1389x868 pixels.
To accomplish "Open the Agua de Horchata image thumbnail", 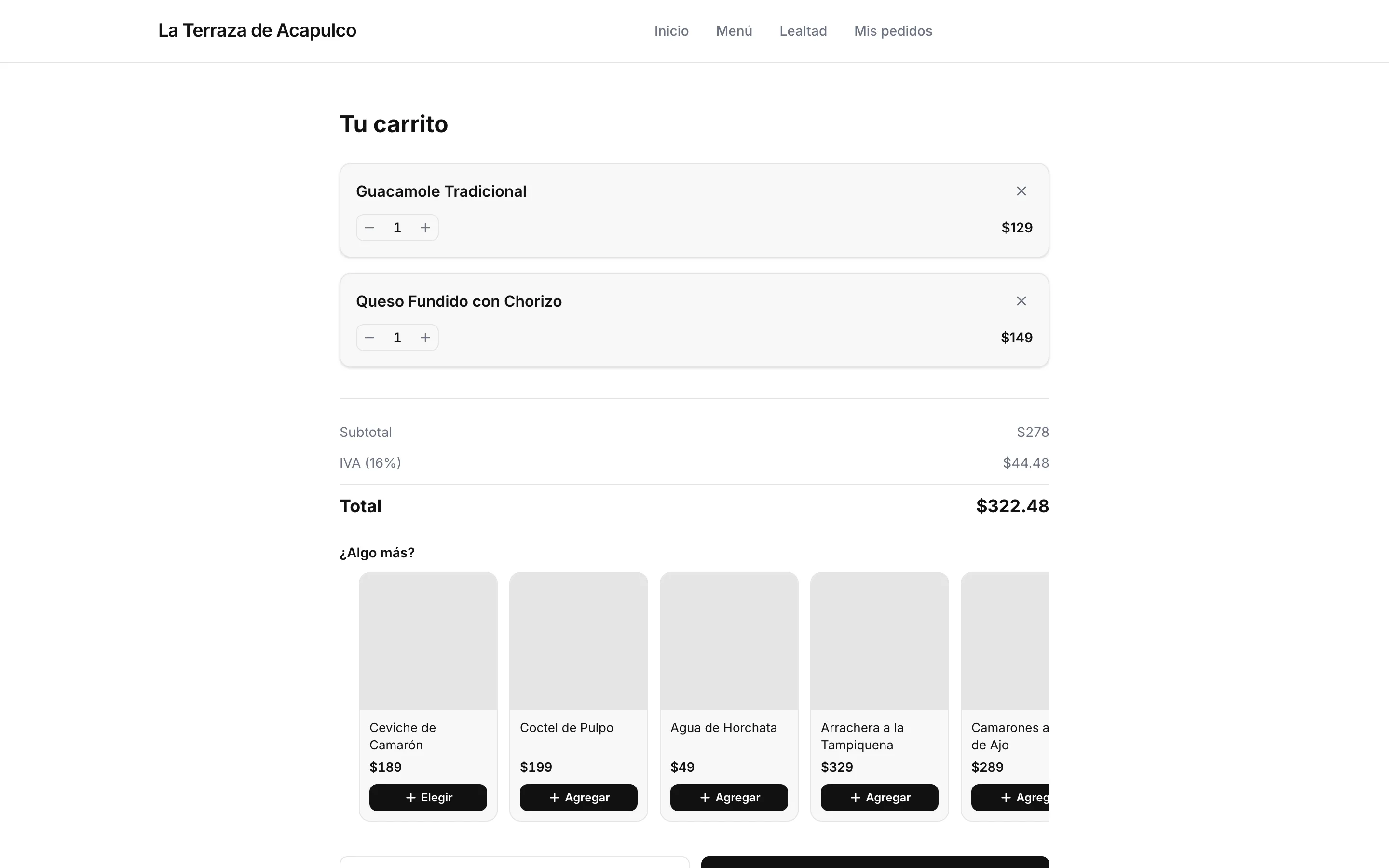I will [729, 641].
